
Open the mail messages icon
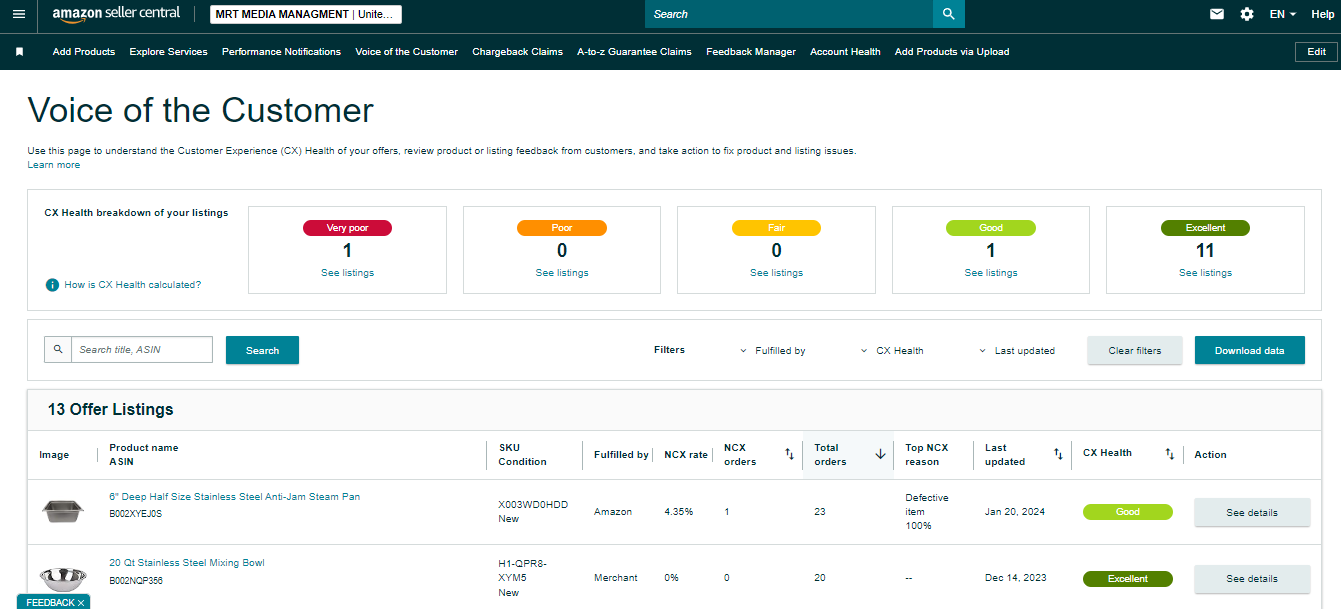click(x=1217, y=14)
